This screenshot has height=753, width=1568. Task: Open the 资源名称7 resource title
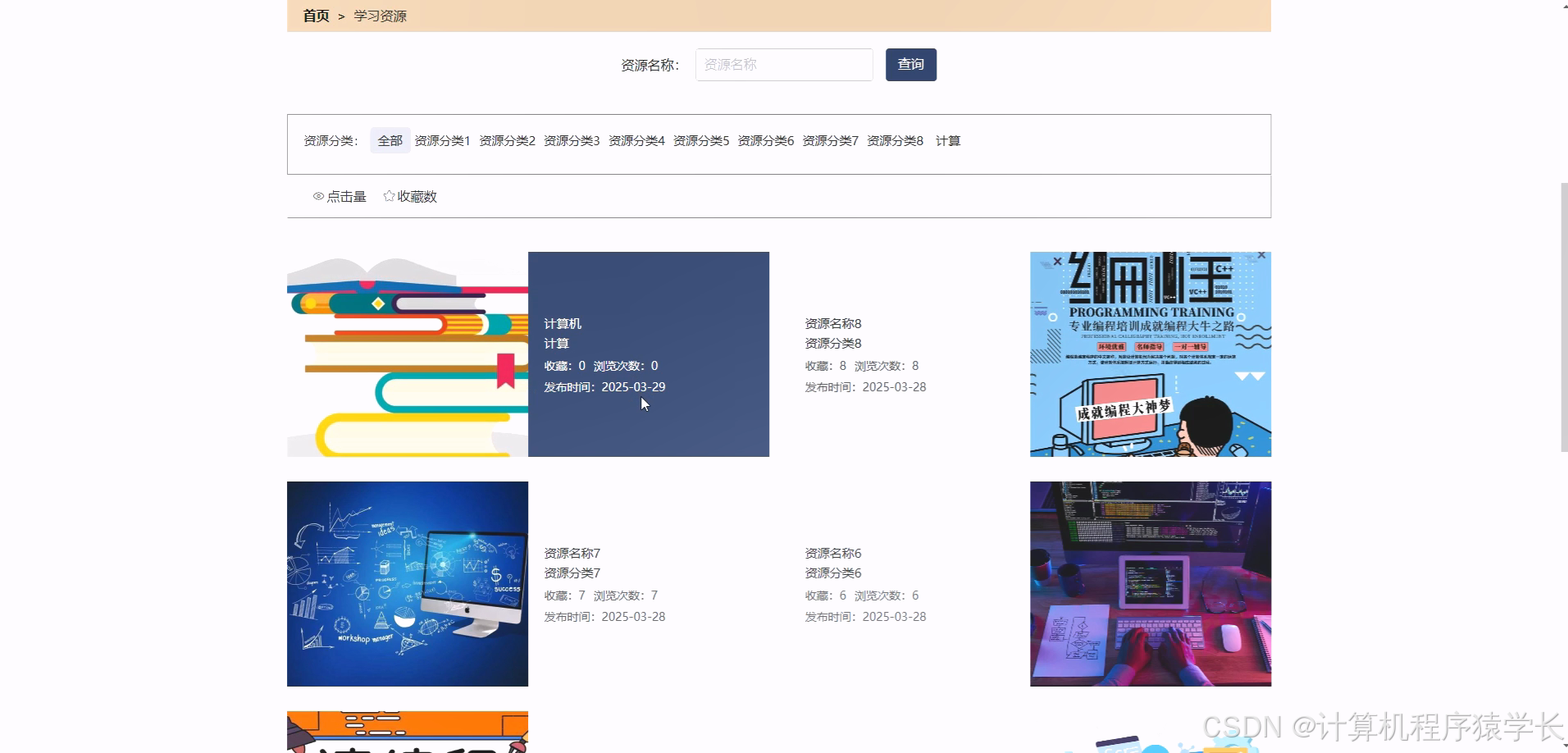pyautogui.click(x=572, y=553)
